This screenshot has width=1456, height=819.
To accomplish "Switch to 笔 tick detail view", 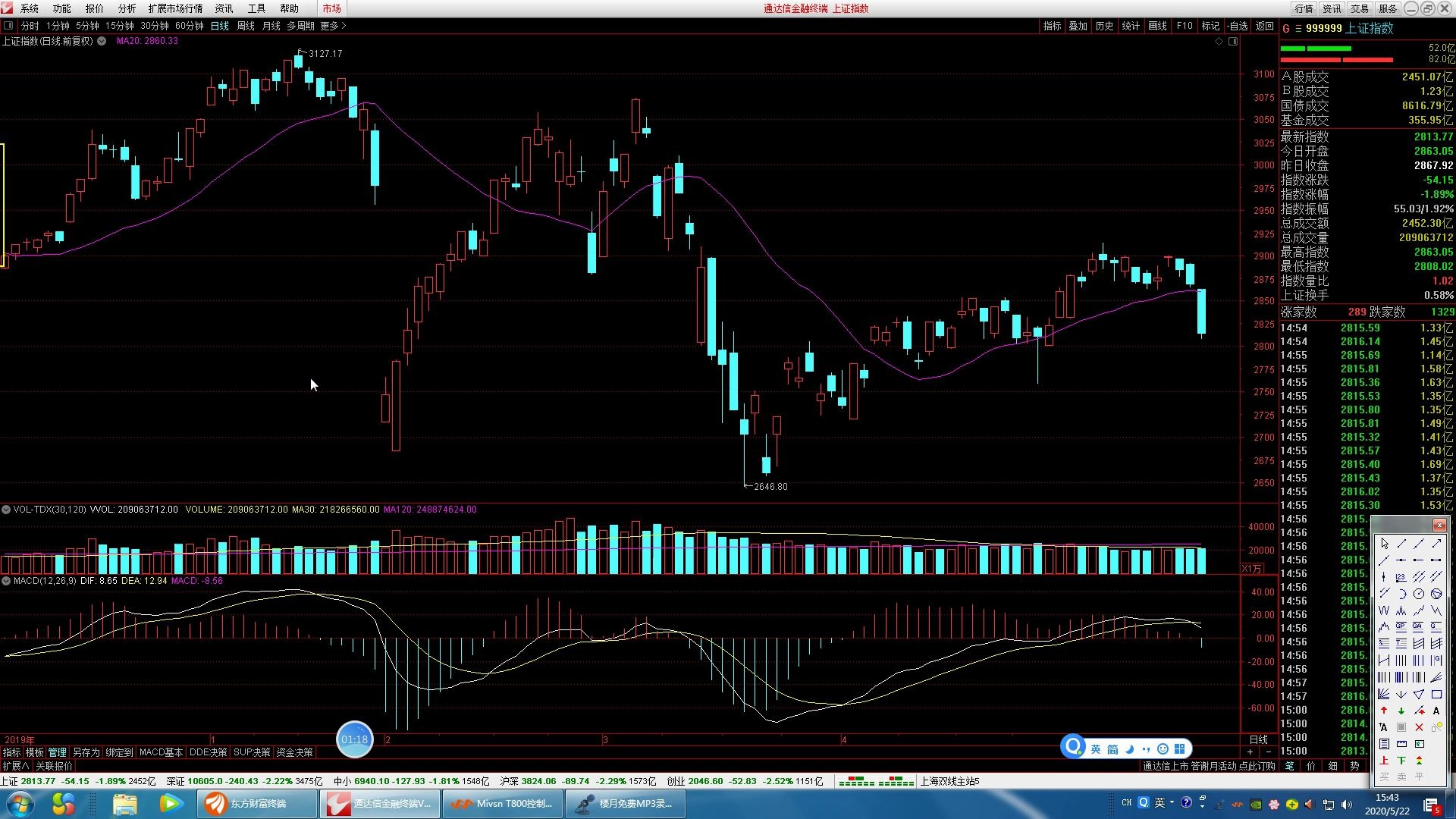I will click(1290, 766).
